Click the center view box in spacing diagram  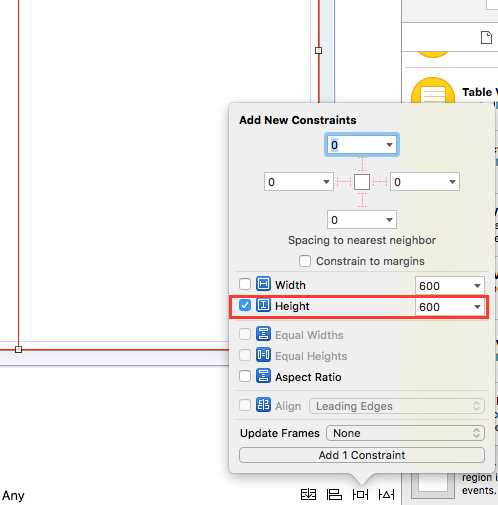pos(362,182)
